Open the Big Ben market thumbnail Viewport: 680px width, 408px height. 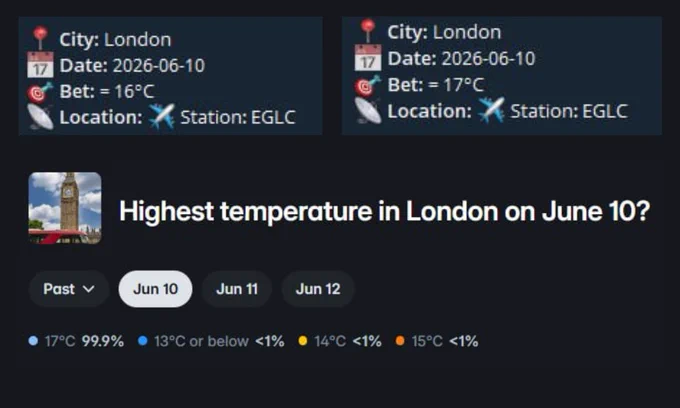65,208
